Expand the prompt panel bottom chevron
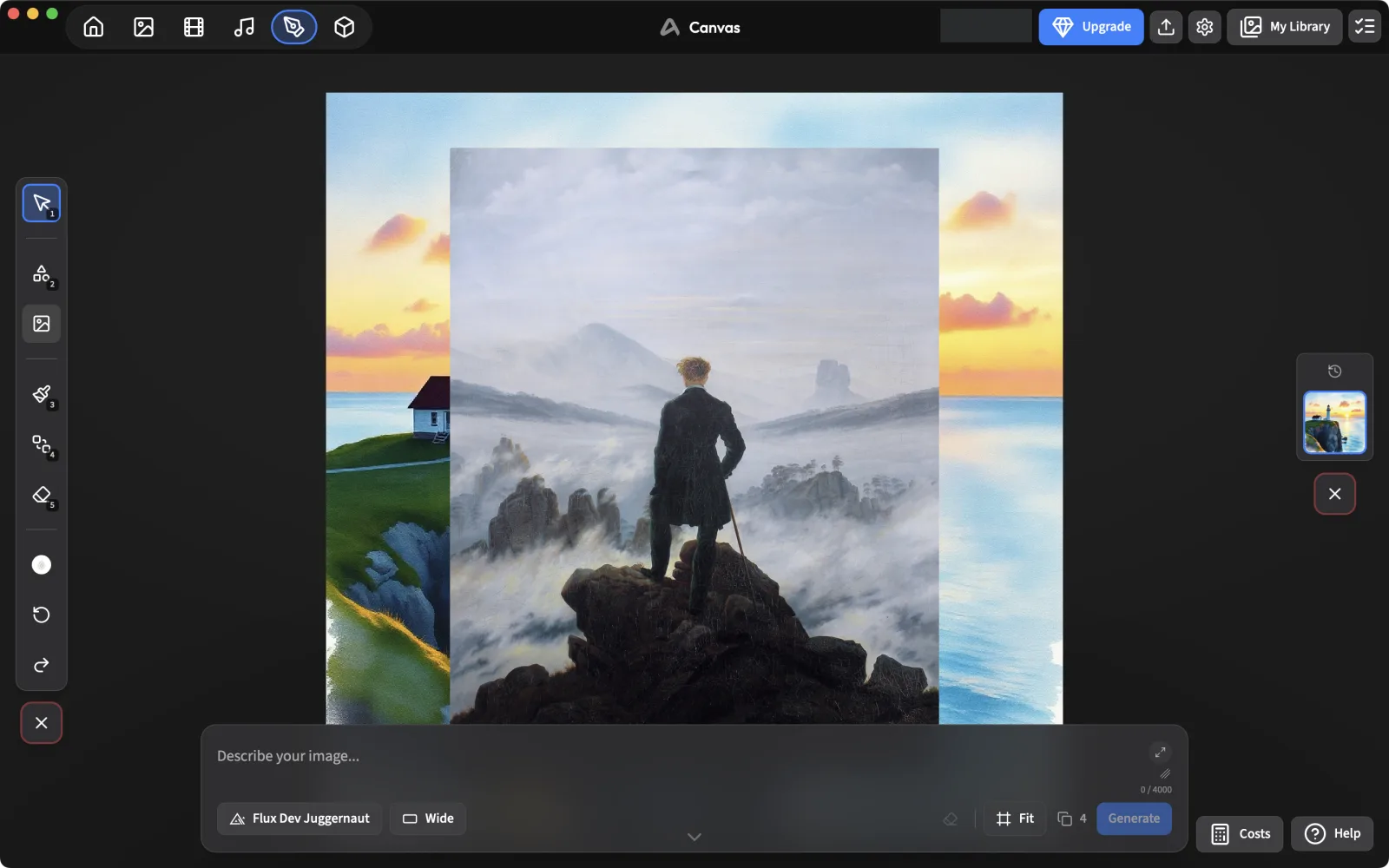Image resolution: width=1389 pixels, height=868 pixels. coord(694,838)
